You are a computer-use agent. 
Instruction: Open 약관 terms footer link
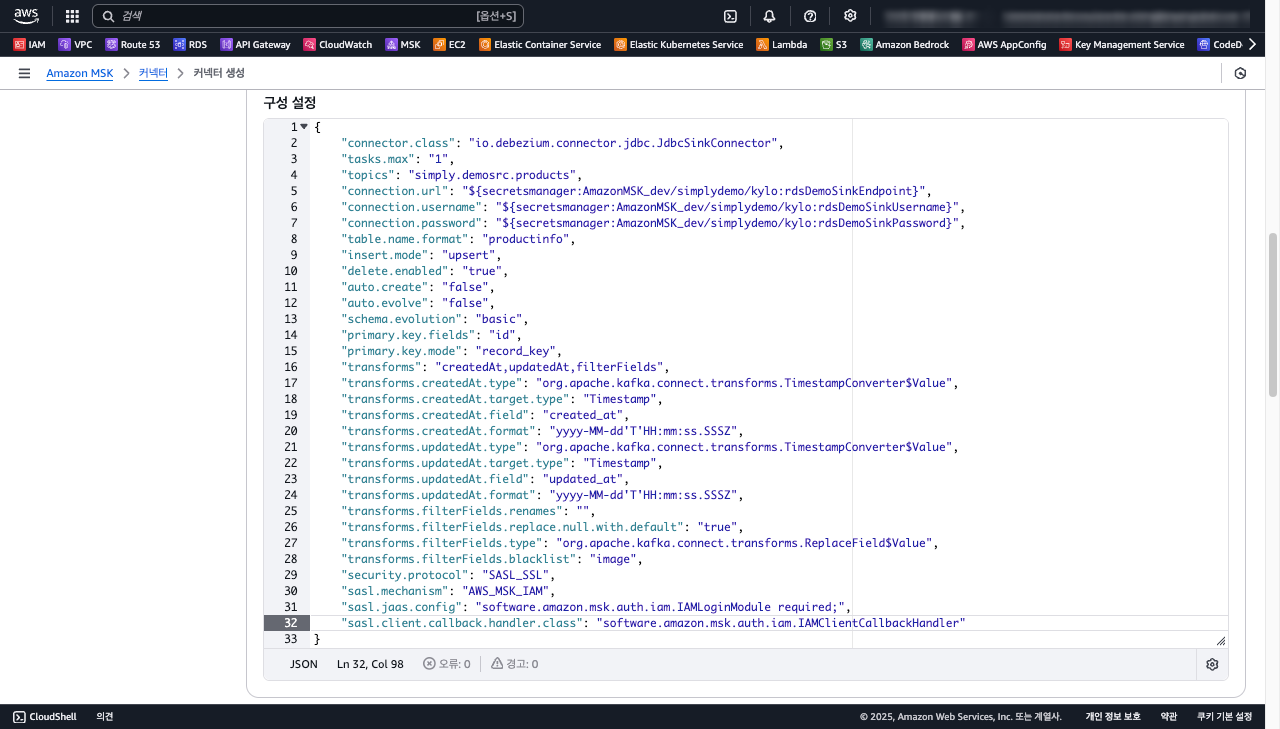tap(1168, 717)
